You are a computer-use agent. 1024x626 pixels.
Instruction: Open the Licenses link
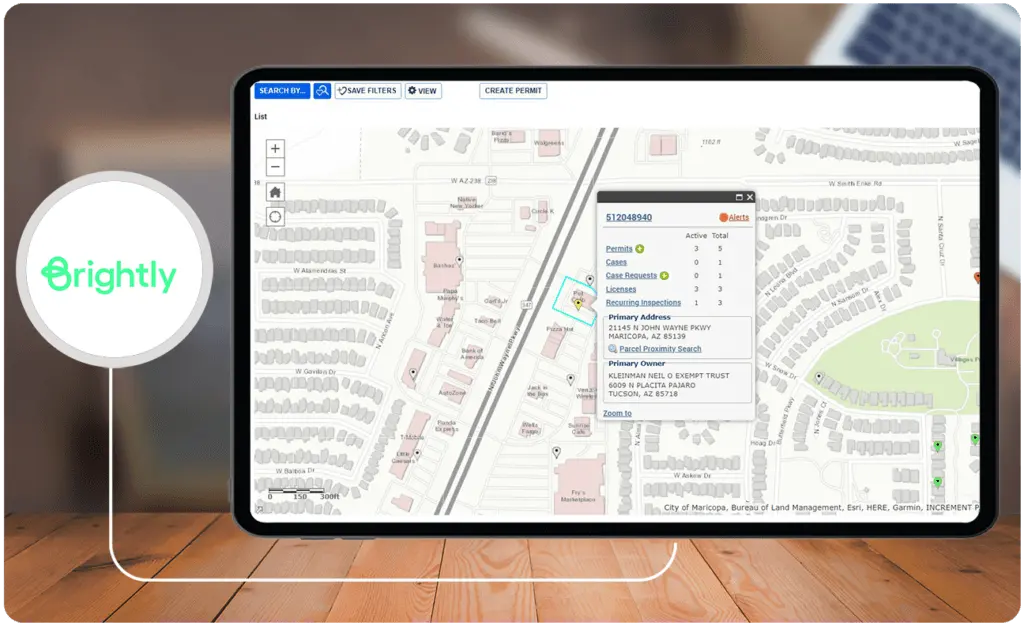coord(620,289)
